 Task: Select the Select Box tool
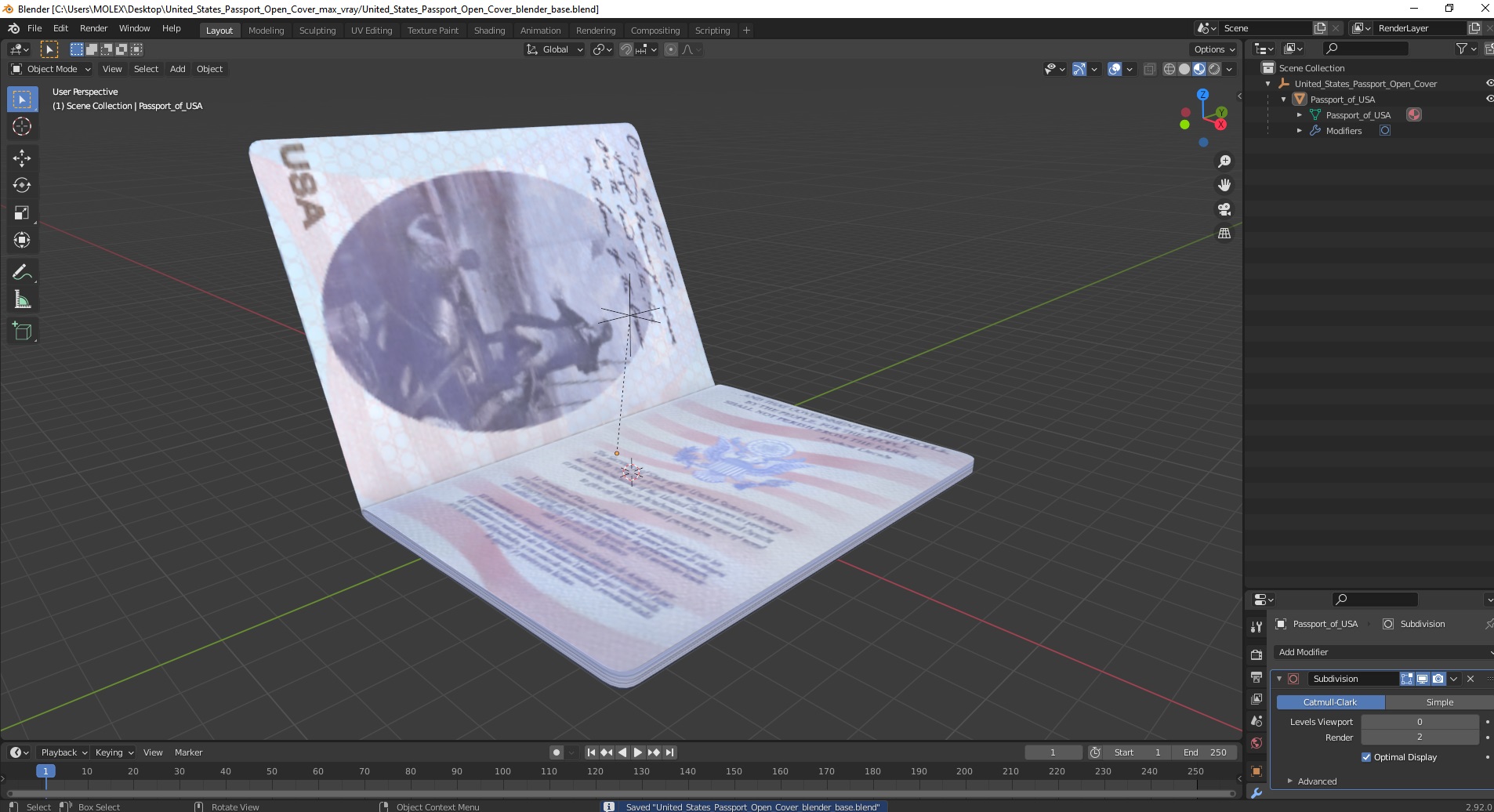[22, 100]
